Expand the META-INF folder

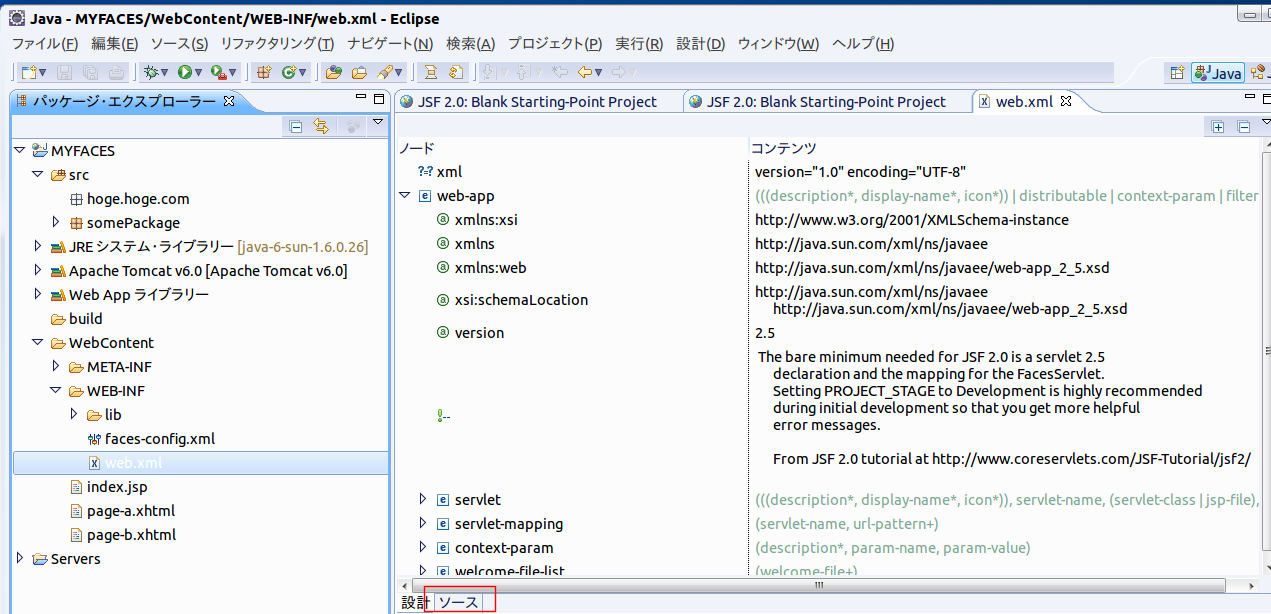pyautogui.click(x=56, y=366)
